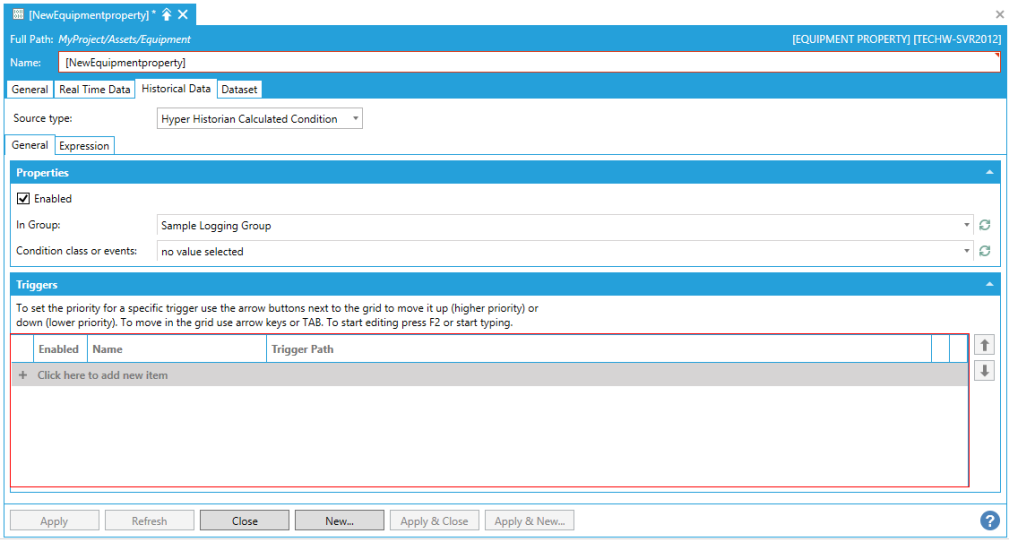Uncheck the Enabled checkbox in Properties
This screenshot has width=1009, height=542.
click(x=24, y=199)
